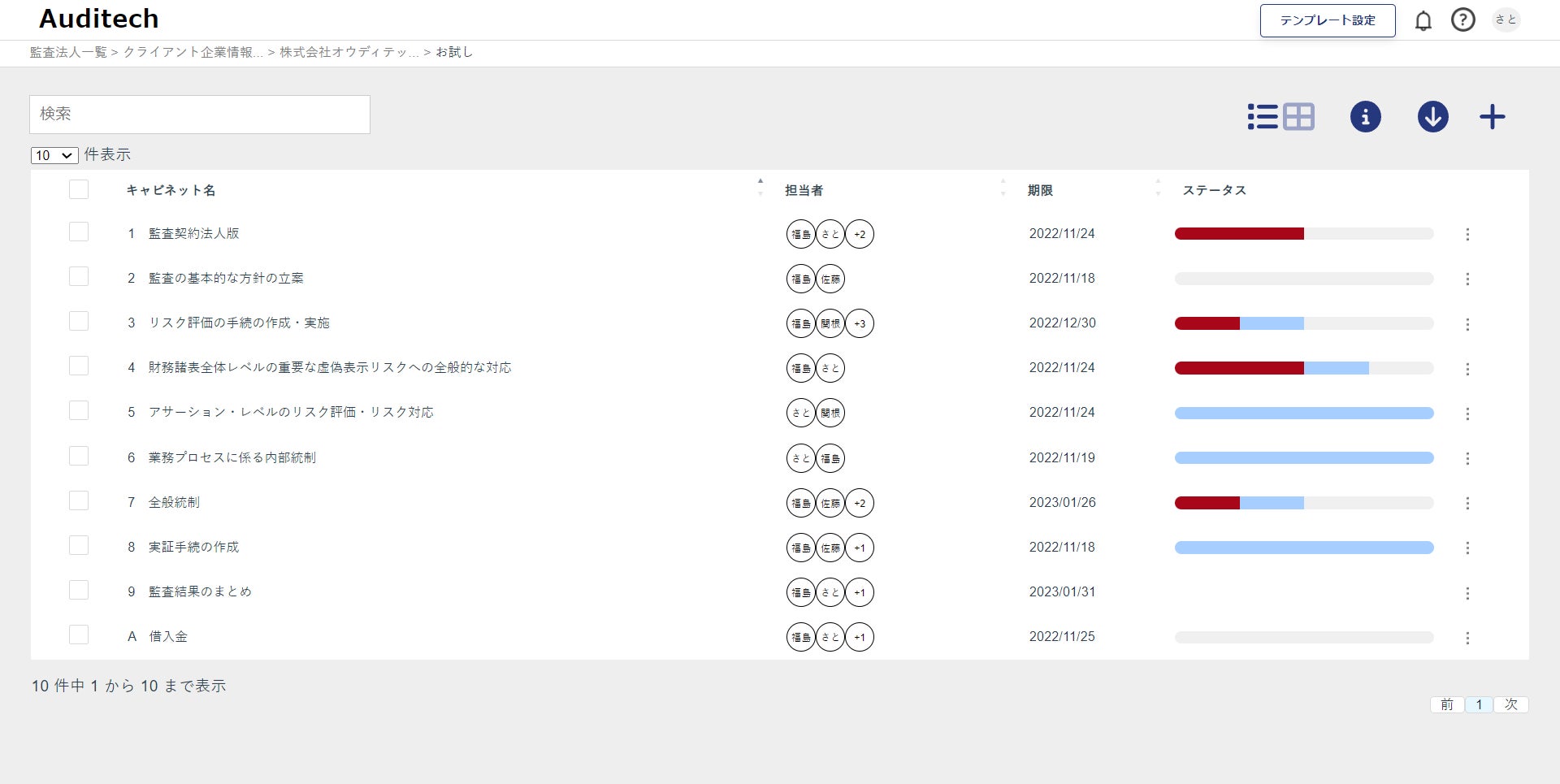The height and width of the screenshot is (784, 1560).
Task: Go to クライアント企業情報 breadcrumb
Action: tap(193, 52)
